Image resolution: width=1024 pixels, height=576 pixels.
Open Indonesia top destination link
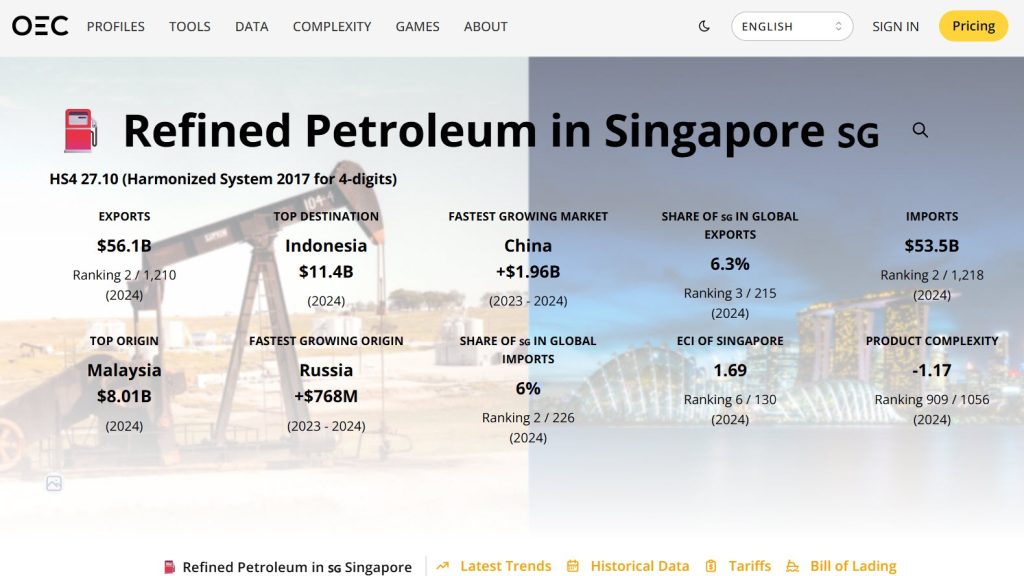point(326,246)
